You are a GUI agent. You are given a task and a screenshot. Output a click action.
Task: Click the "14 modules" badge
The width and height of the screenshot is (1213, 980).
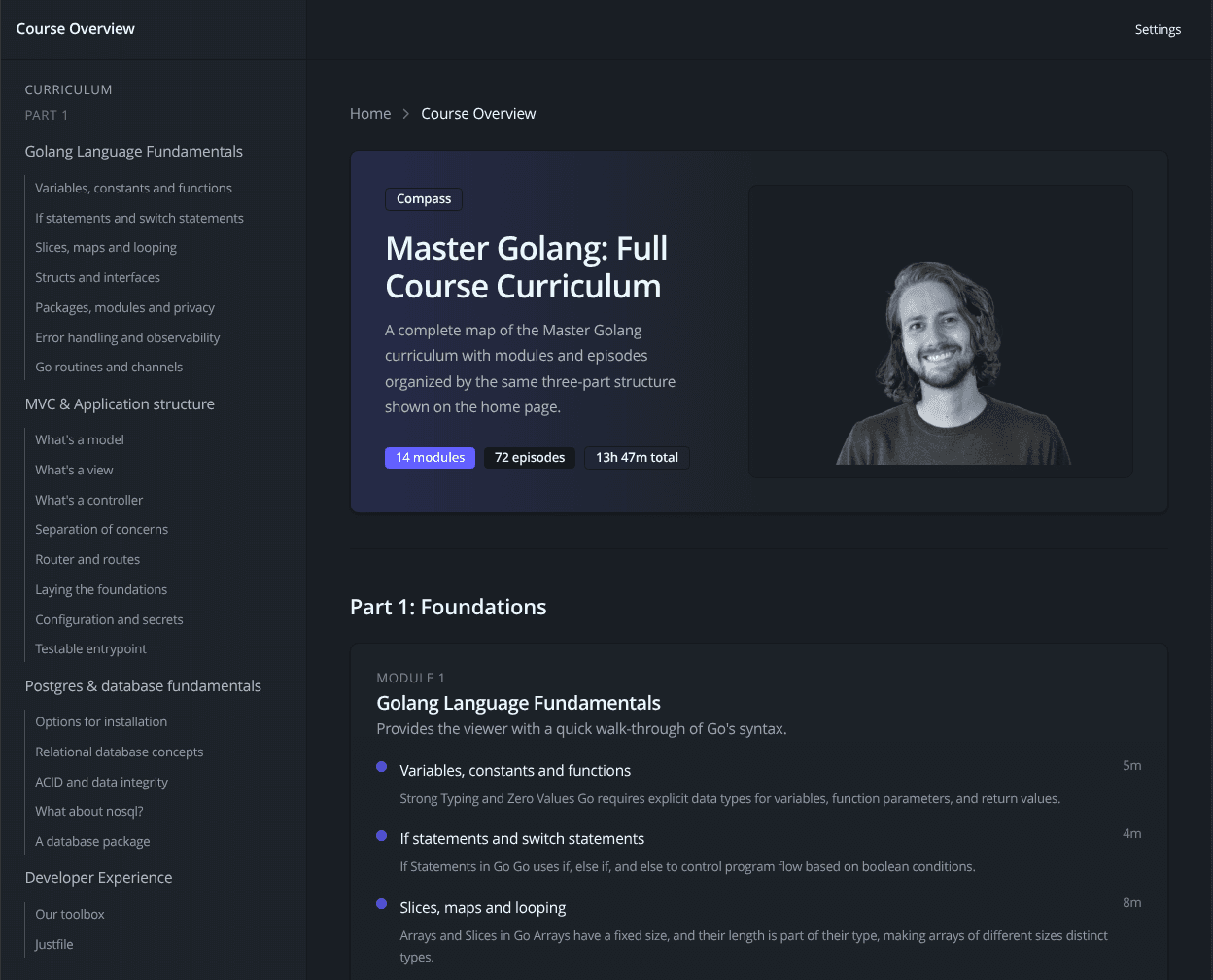coord(430,457)
